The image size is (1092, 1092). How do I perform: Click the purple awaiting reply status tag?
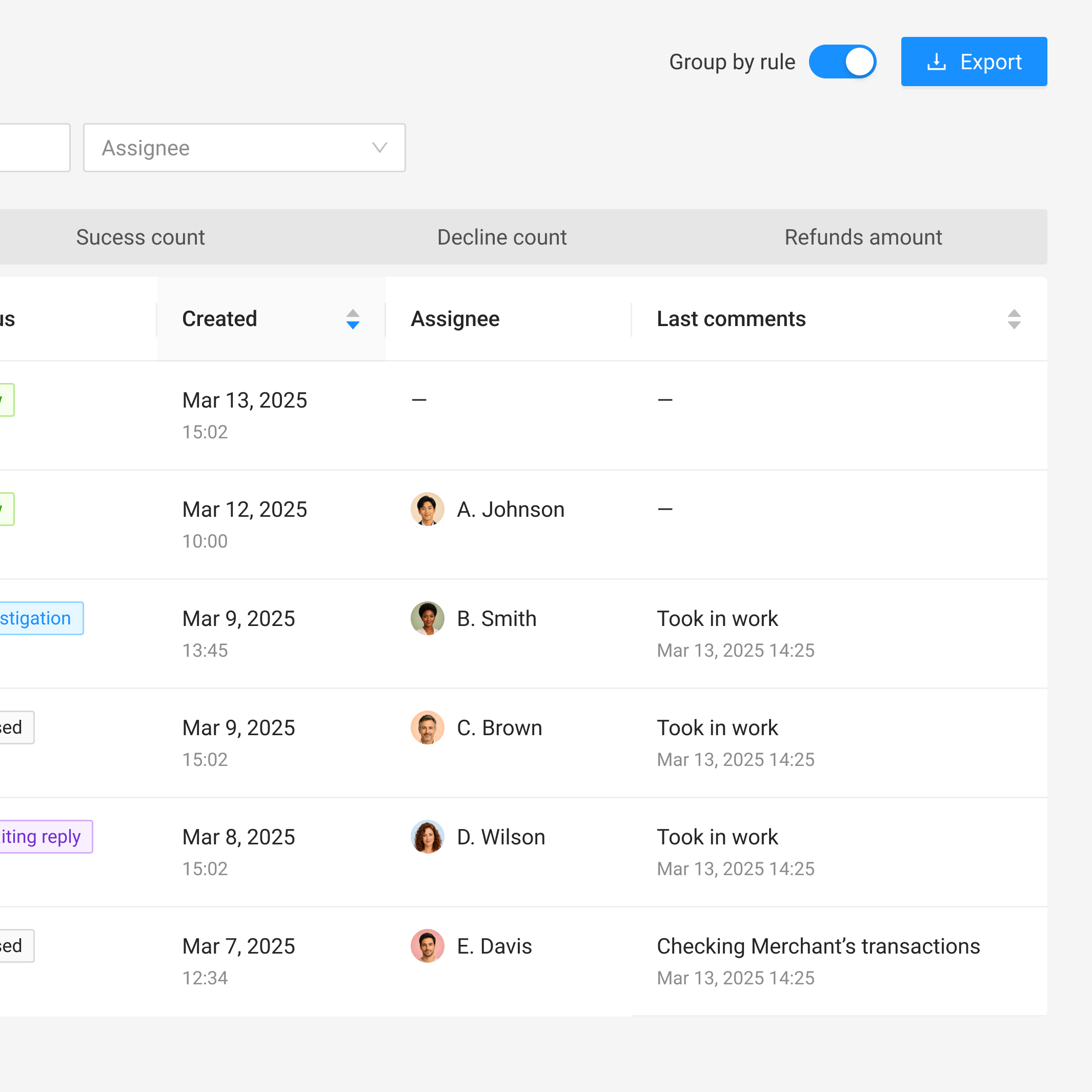coord(45,836)
